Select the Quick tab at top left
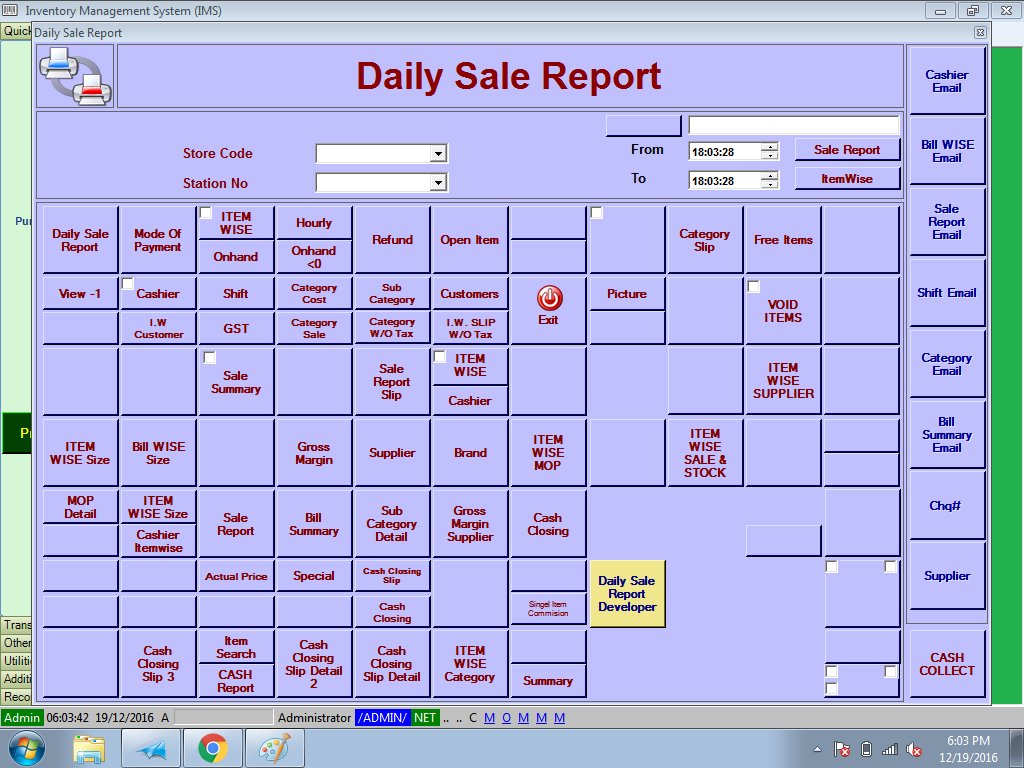 (x=16, y=31)
